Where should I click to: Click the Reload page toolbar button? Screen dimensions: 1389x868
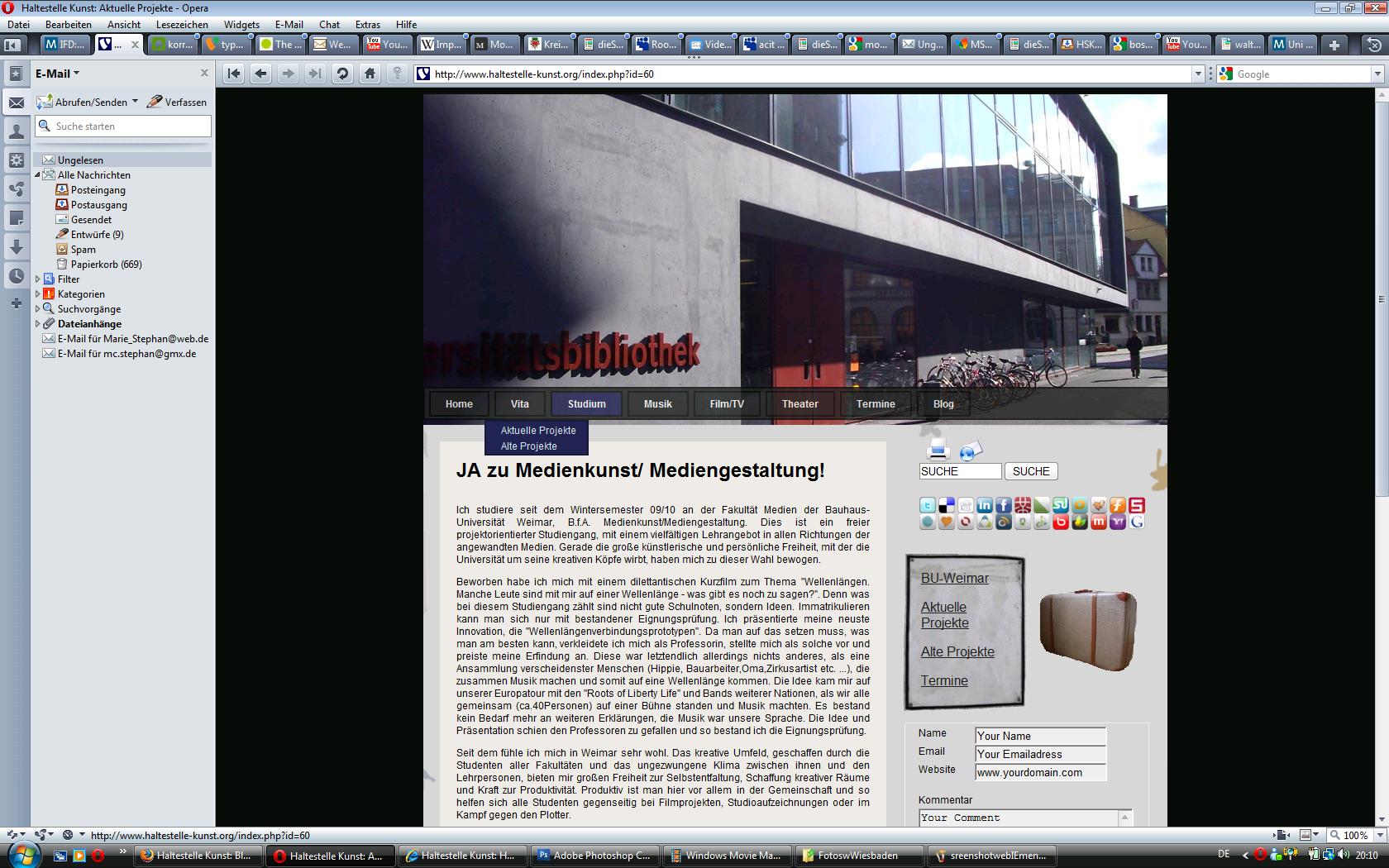coord(341,74)
